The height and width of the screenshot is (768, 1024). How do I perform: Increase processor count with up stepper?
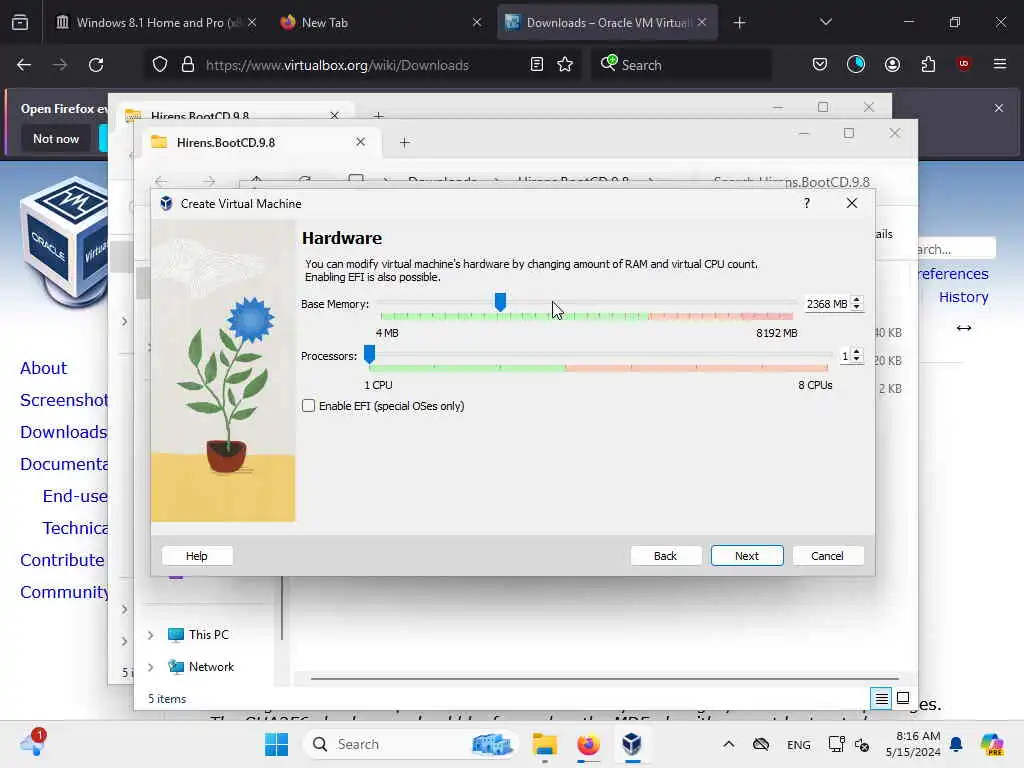pos(857,352)
